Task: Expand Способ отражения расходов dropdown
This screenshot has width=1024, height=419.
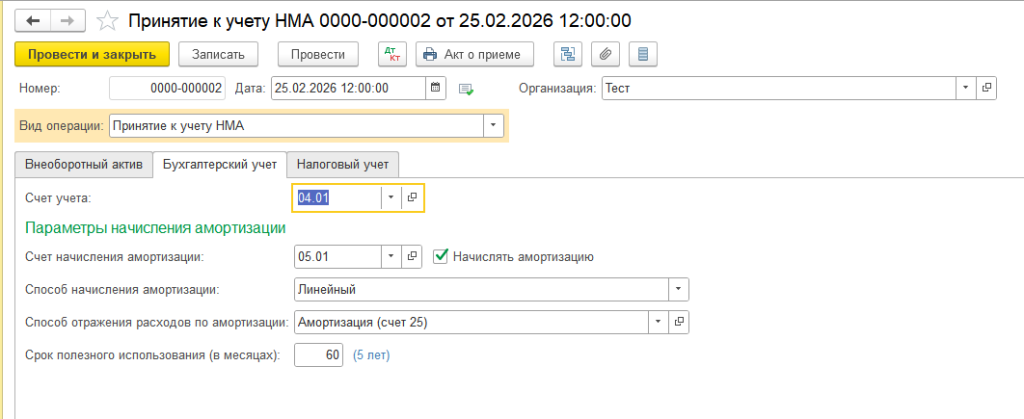Action: pos(658,322)
